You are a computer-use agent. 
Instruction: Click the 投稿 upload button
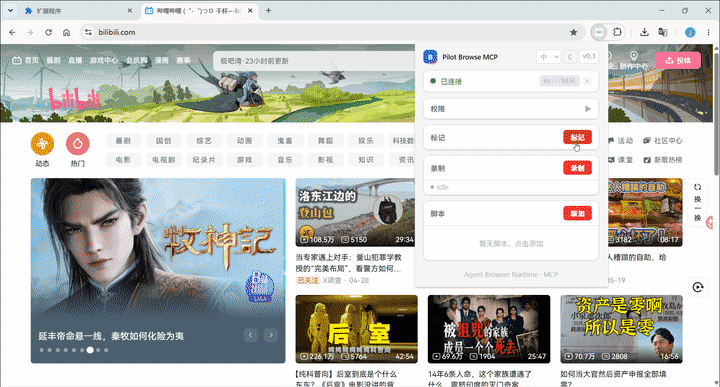(678, 60)
